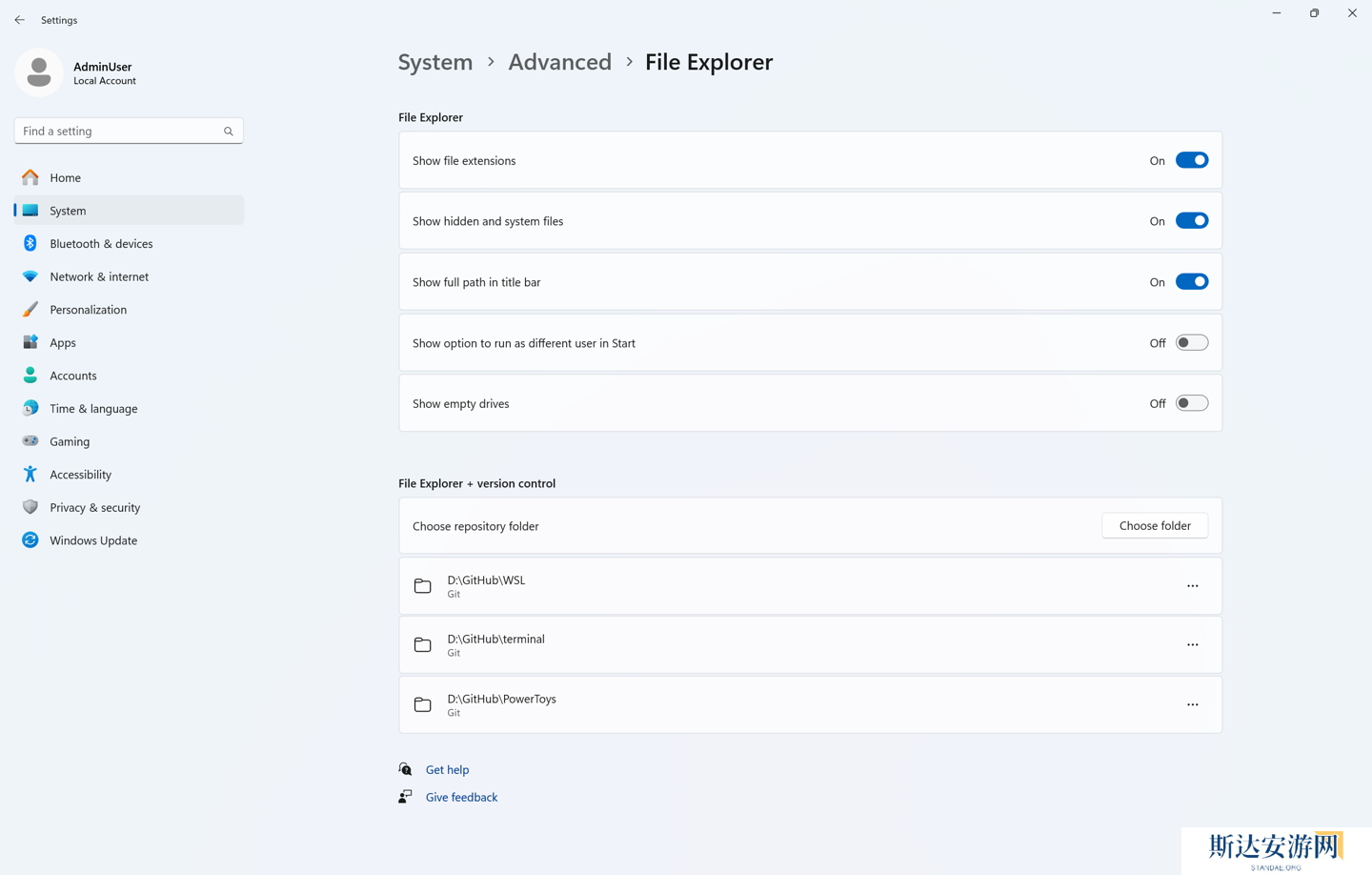Viewport: 1372px width, 875px height.
Task: Click the Accessibility figure icon
Action: [x=30, y=475]
